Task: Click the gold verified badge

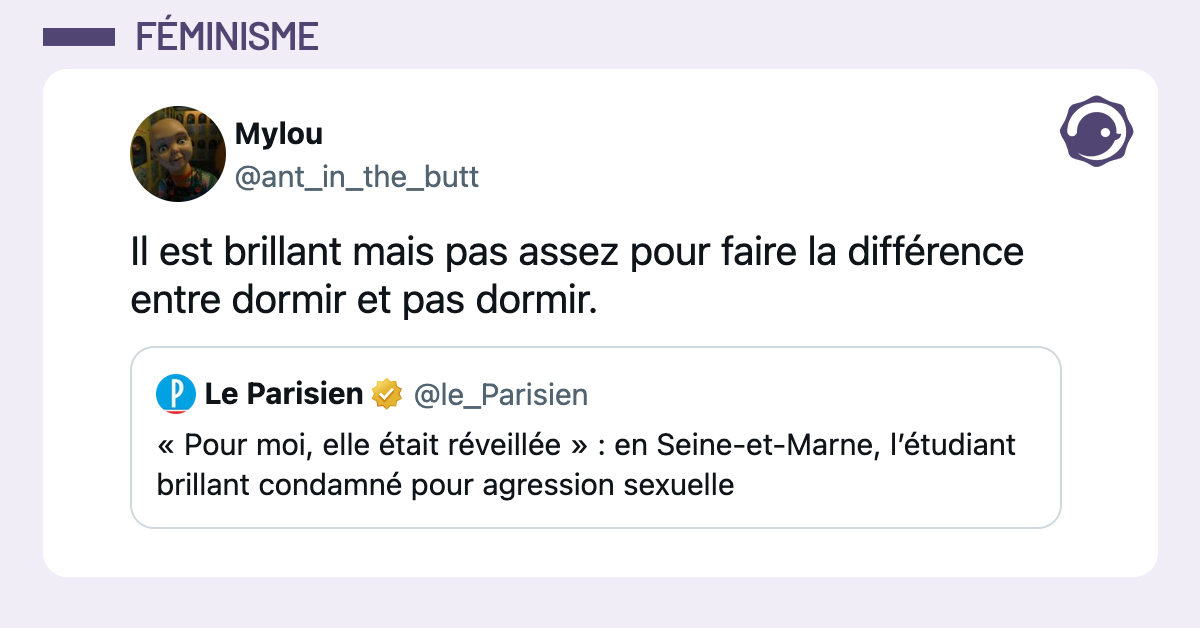Action: [x=386, y=395]
